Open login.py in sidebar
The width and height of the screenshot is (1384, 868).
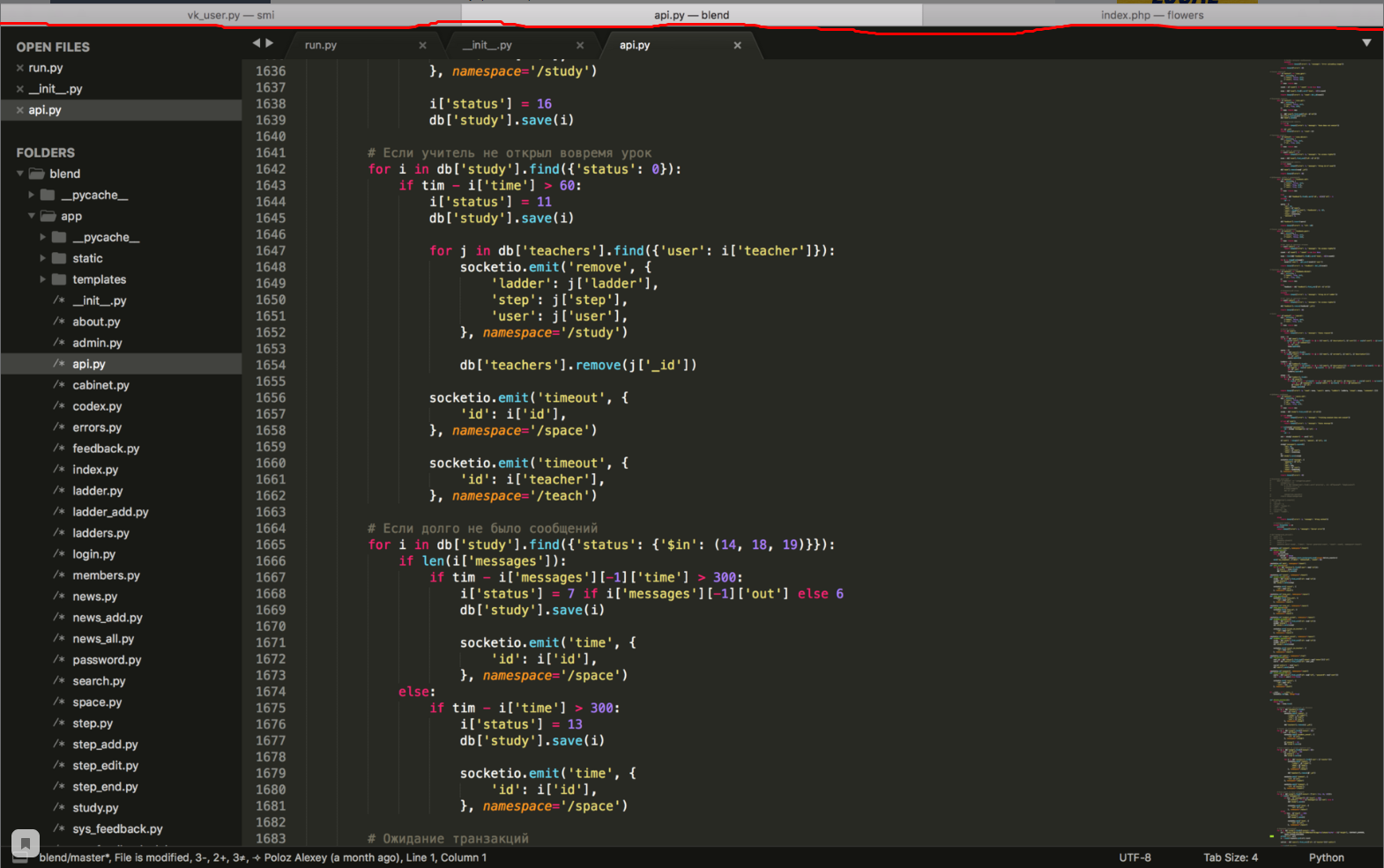[93, 554]
